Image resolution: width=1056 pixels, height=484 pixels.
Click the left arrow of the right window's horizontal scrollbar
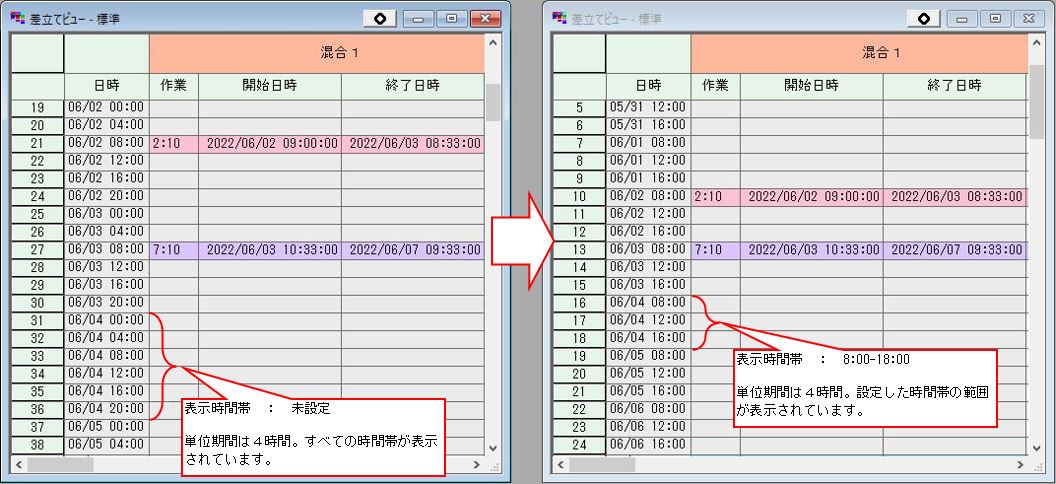[x=561, y=464]
